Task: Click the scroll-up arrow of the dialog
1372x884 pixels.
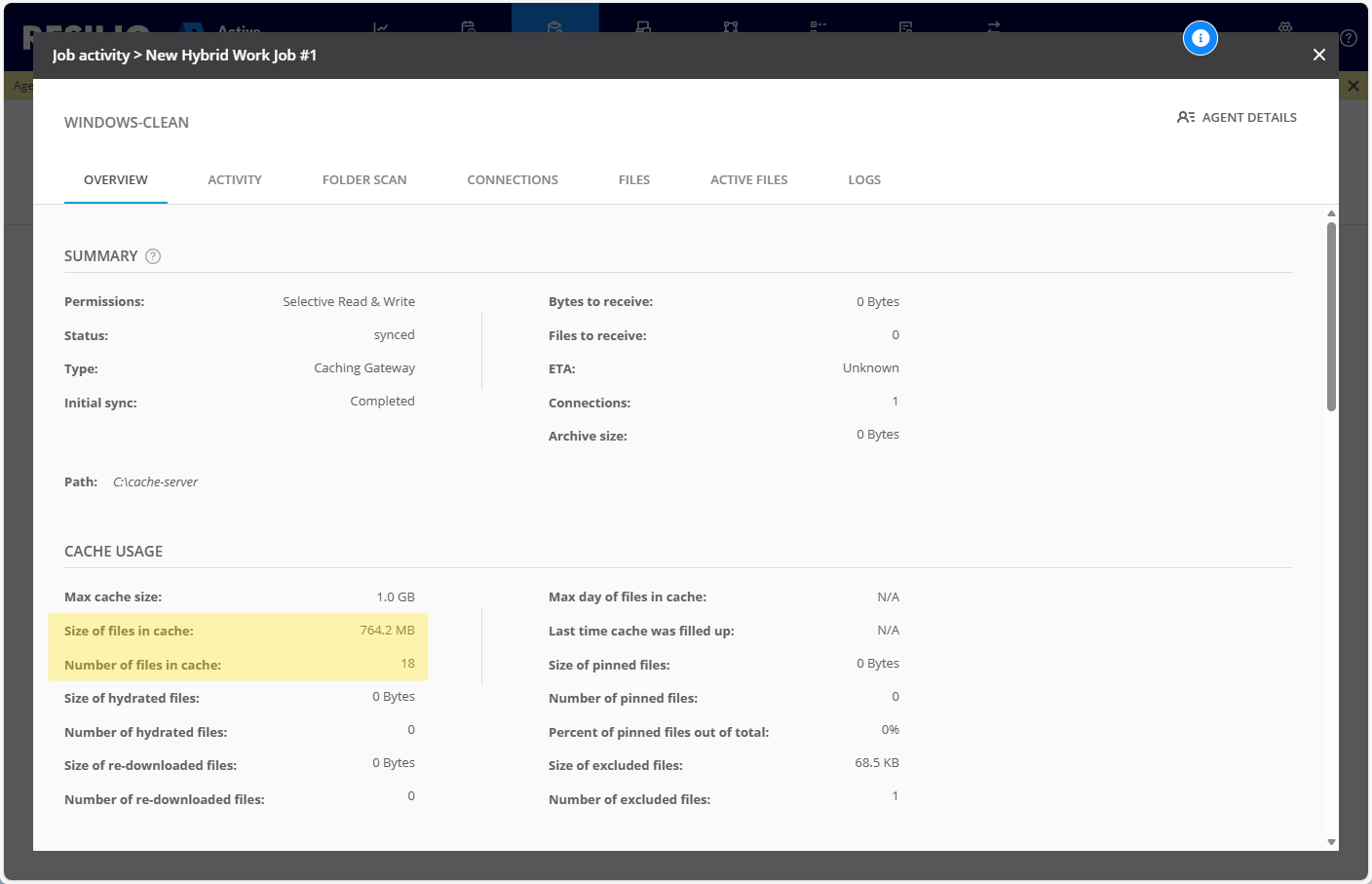Action: 1331,213
